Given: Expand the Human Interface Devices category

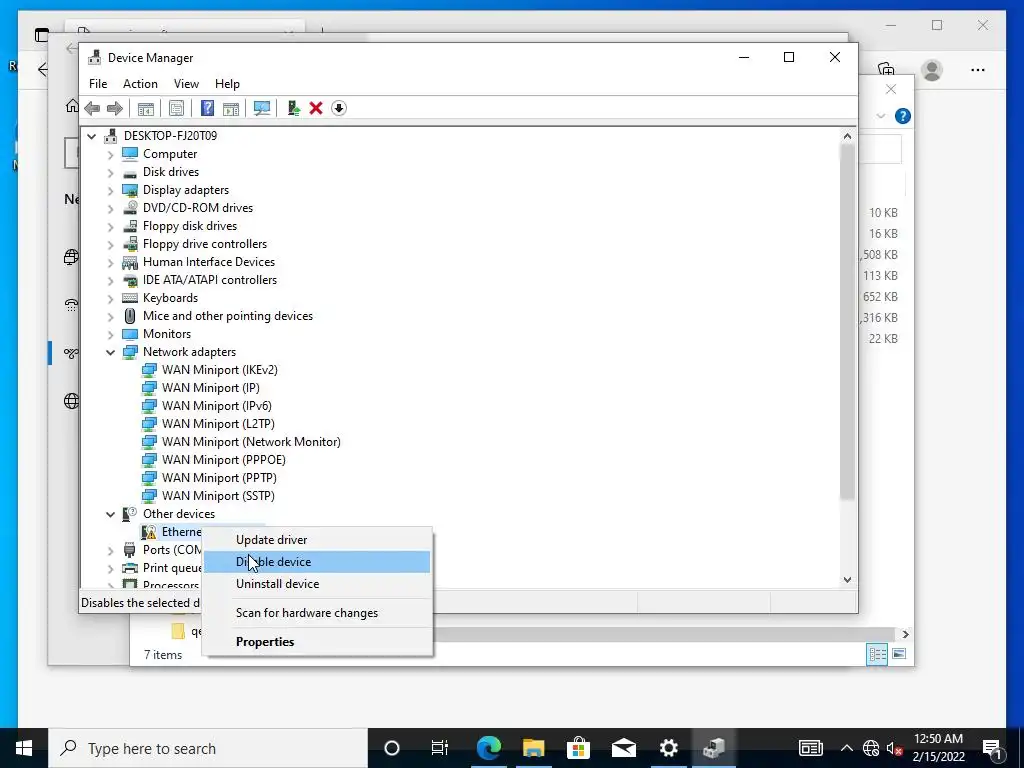Looking at the screenshot, I should [x=110, y=263].
